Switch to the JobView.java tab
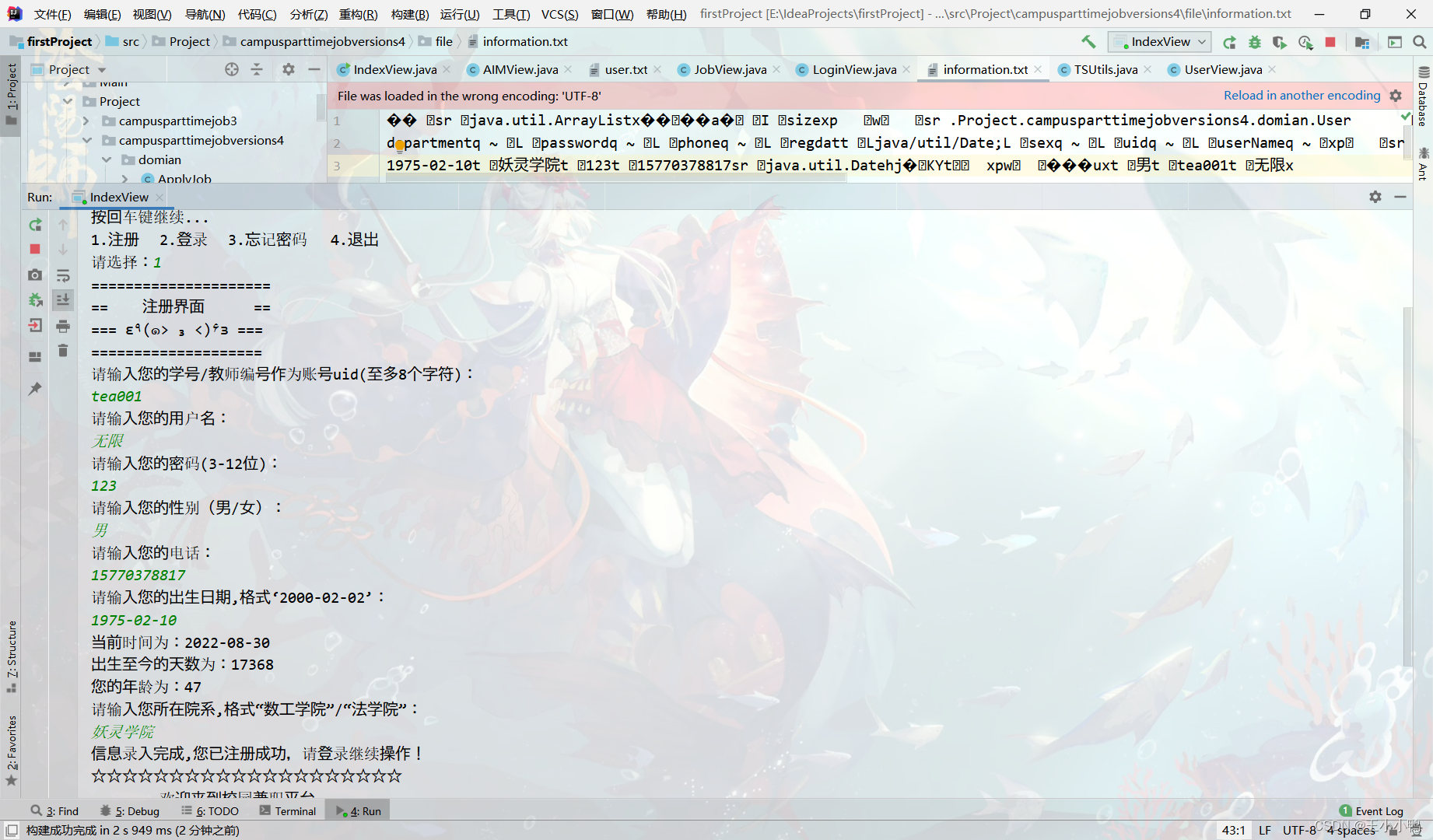Image resolution: width=1433 pixels, height=840 pixels. (730, 69)
